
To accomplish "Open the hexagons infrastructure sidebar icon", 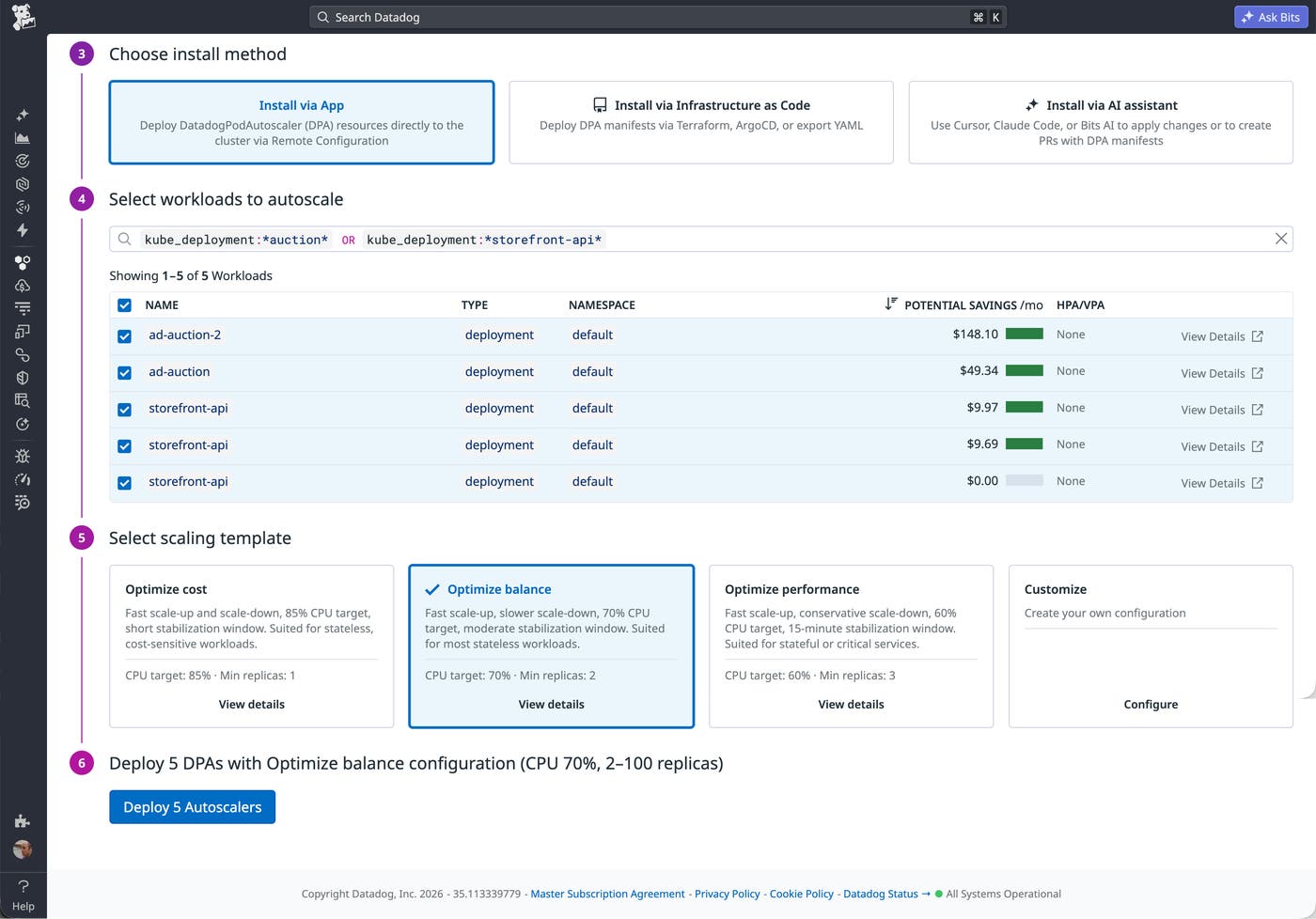I will tap(23, 262).
